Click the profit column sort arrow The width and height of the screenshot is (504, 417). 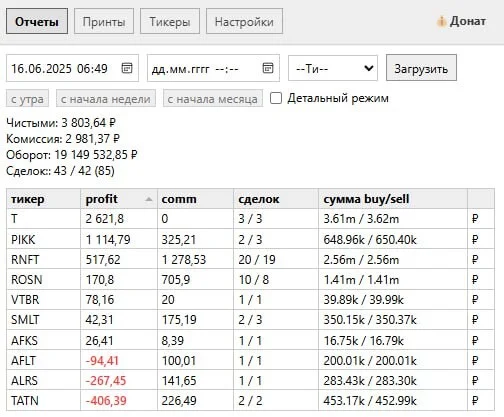coord(149,199)
